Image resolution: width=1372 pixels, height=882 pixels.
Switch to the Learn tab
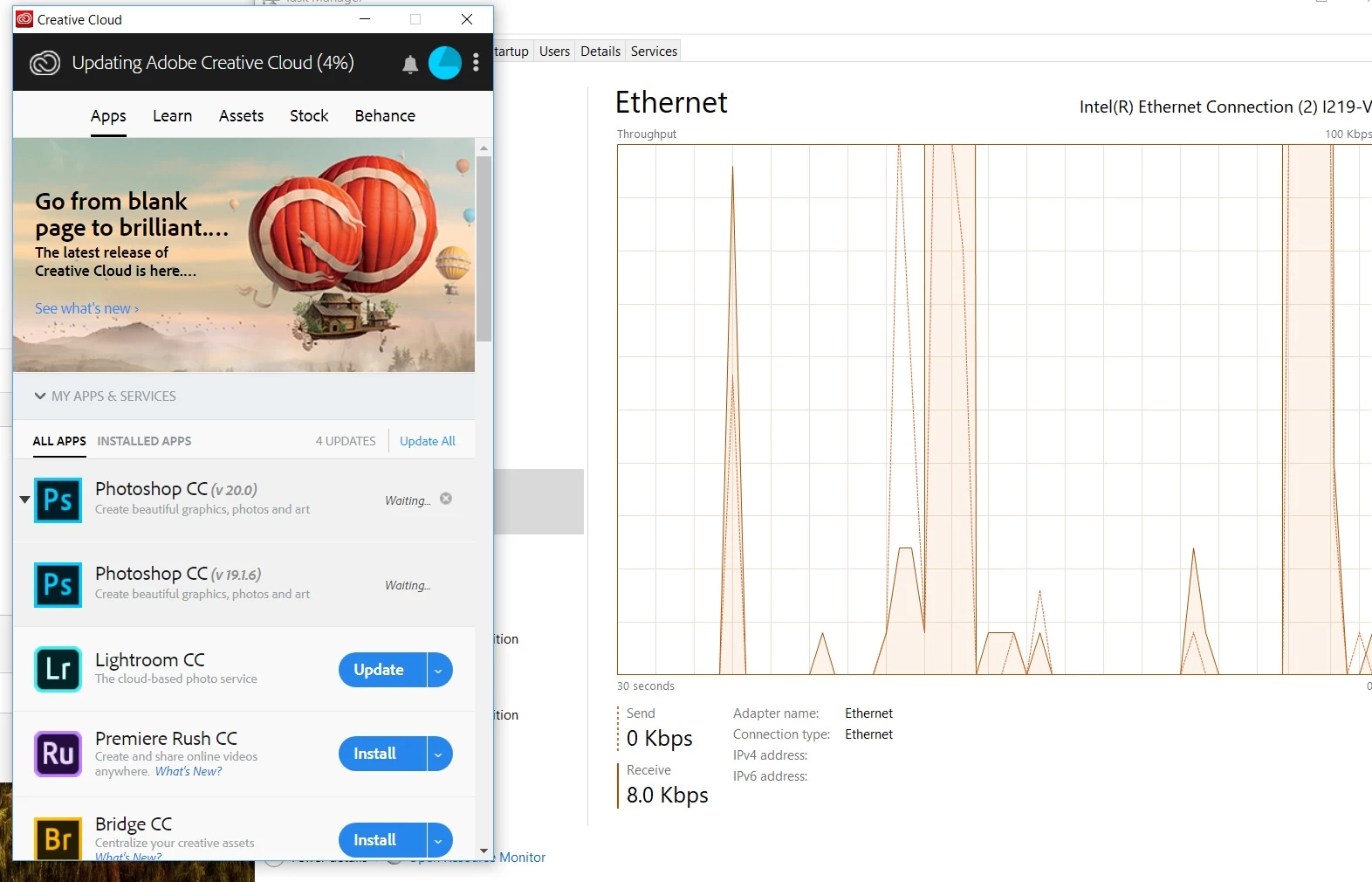[172, 115]
